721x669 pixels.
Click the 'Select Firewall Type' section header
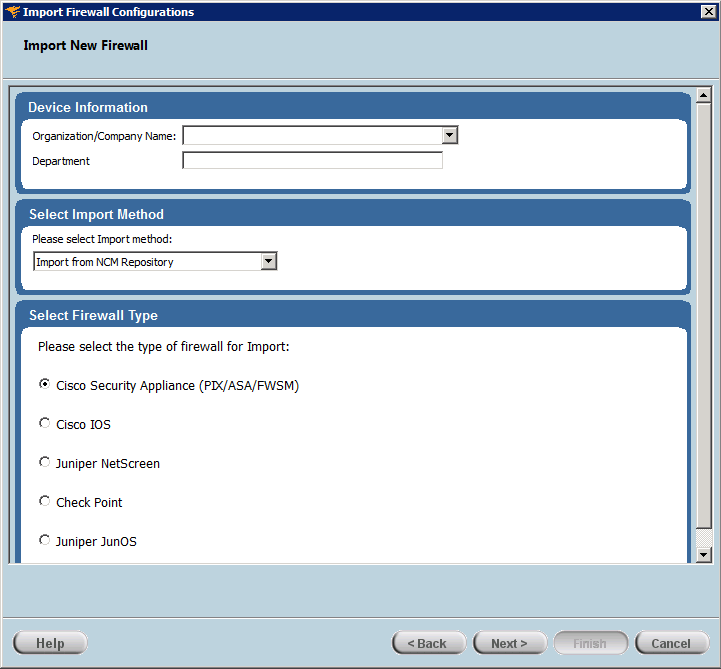click(93, 315)
